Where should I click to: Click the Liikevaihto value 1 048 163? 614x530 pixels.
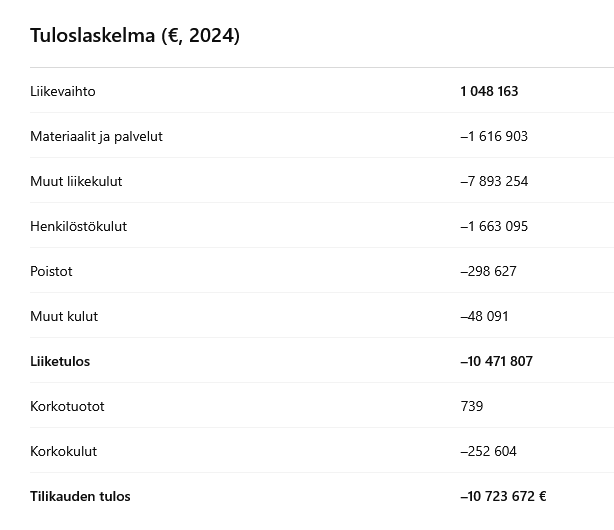pyautogui.click(x=489, y=91)
